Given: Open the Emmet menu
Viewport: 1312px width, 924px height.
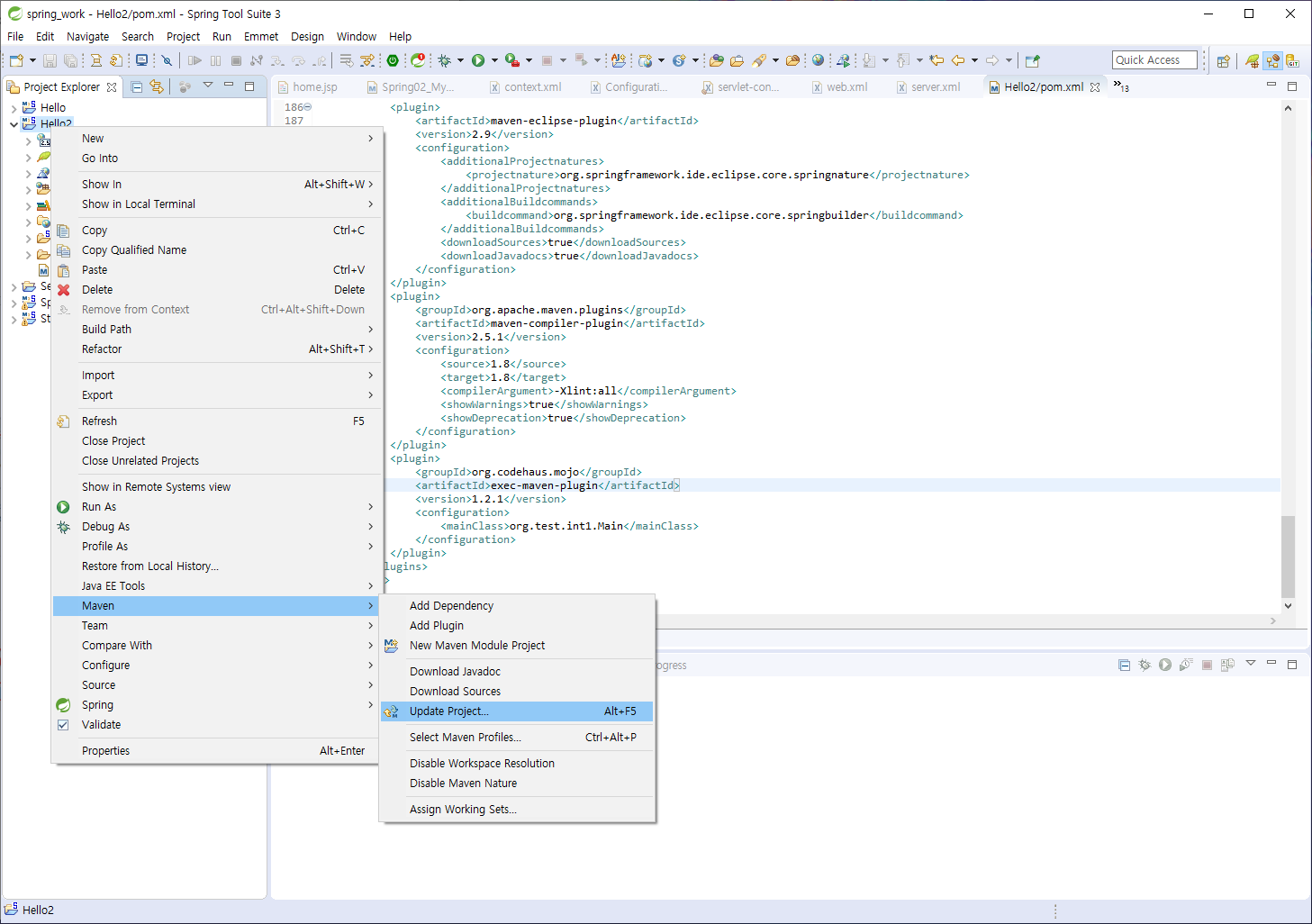Looking at the screenshot, I should [x=261, y=37].
